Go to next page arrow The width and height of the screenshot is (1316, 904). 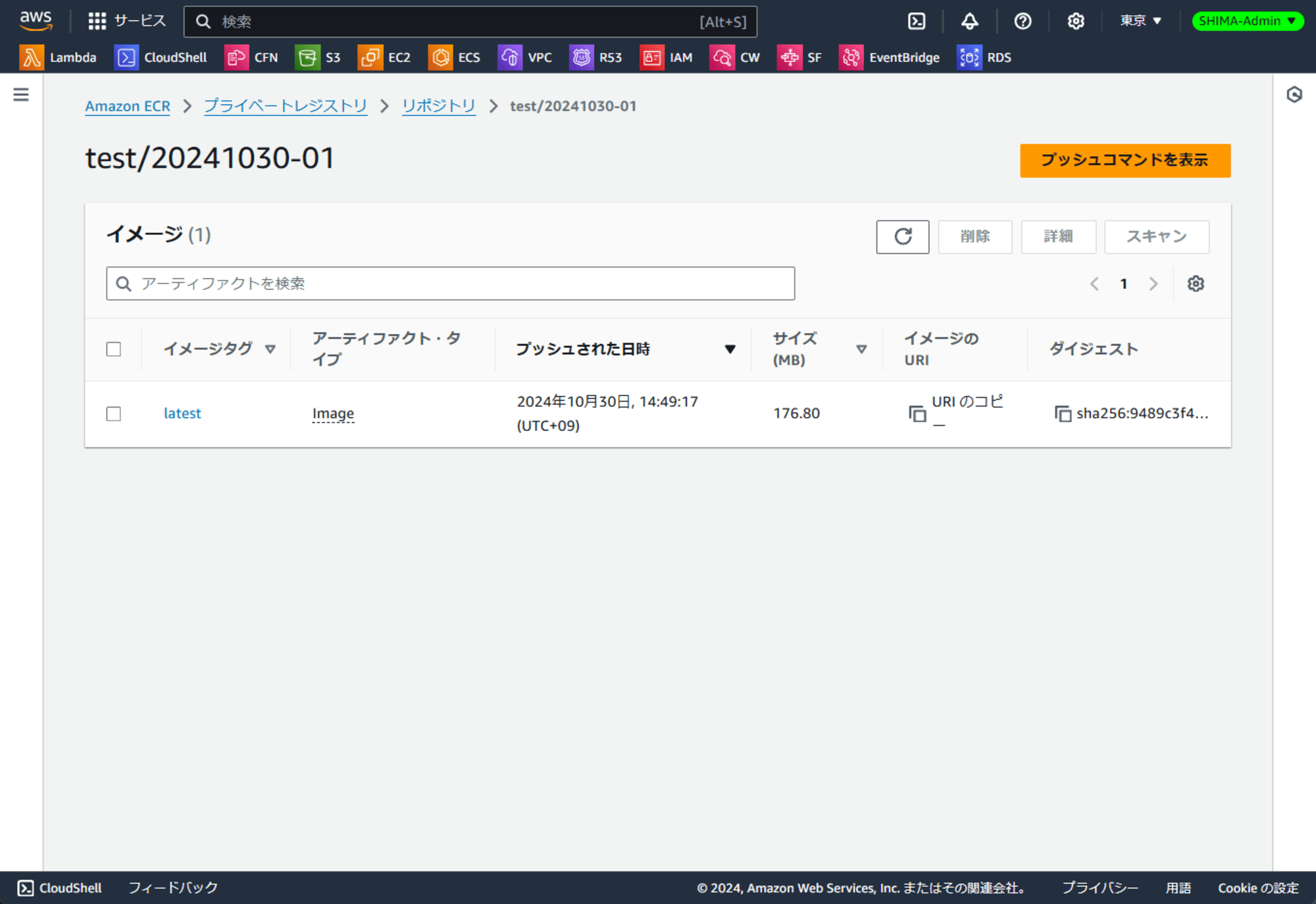click(x=1153, y=284)
